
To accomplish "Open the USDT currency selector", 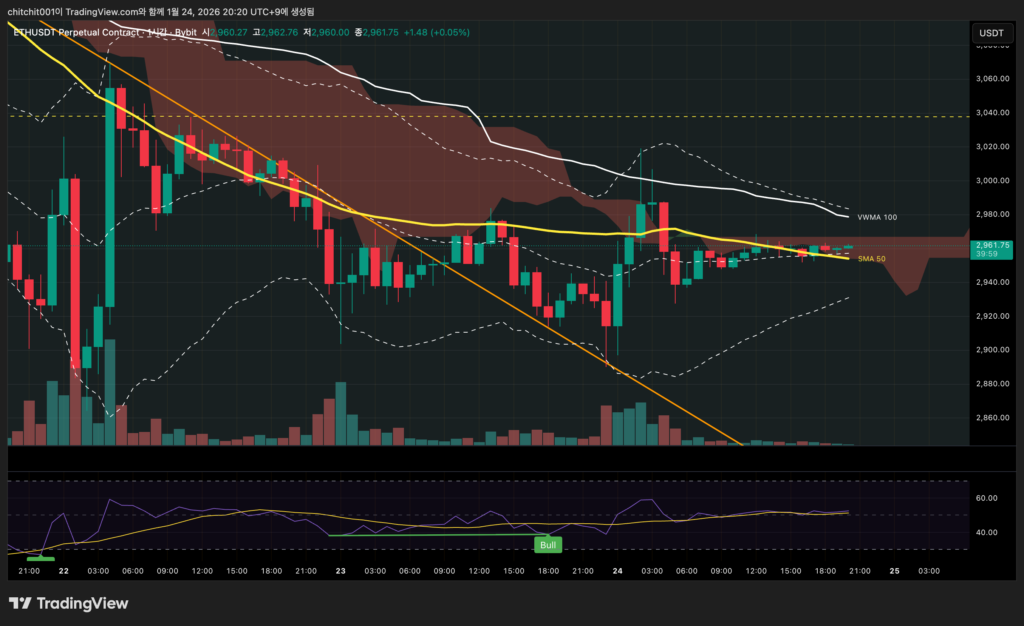I will (x=990, y=33).
